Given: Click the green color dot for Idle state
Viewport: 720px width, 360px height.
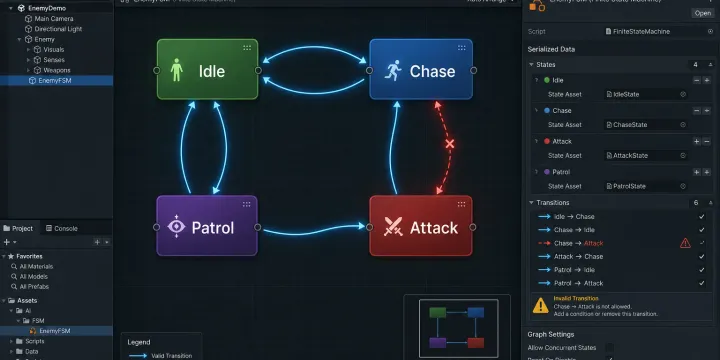Looking at the screenshot, I should click(546, 80).
